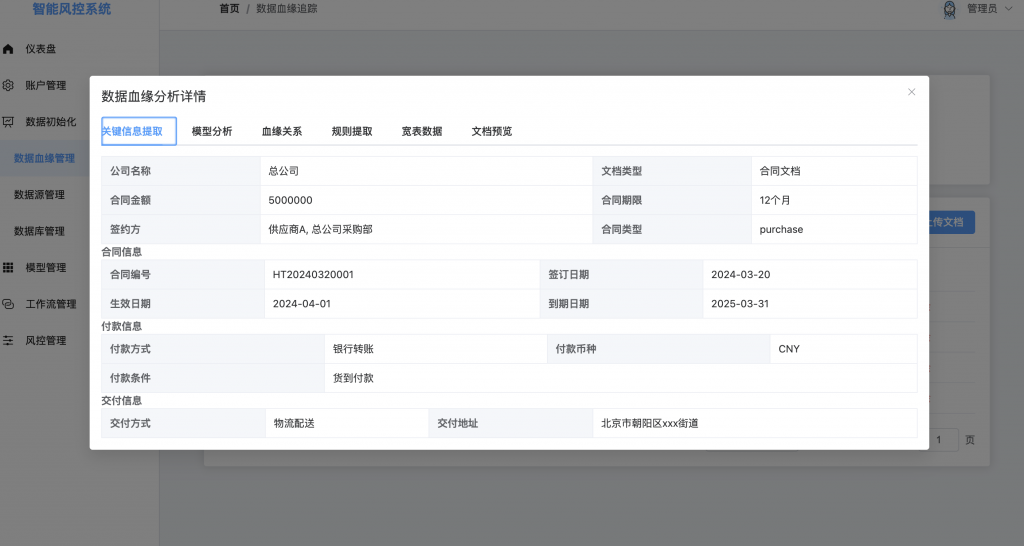
Task: Switch to the 模型分析 tab
Action: point(212,131)
